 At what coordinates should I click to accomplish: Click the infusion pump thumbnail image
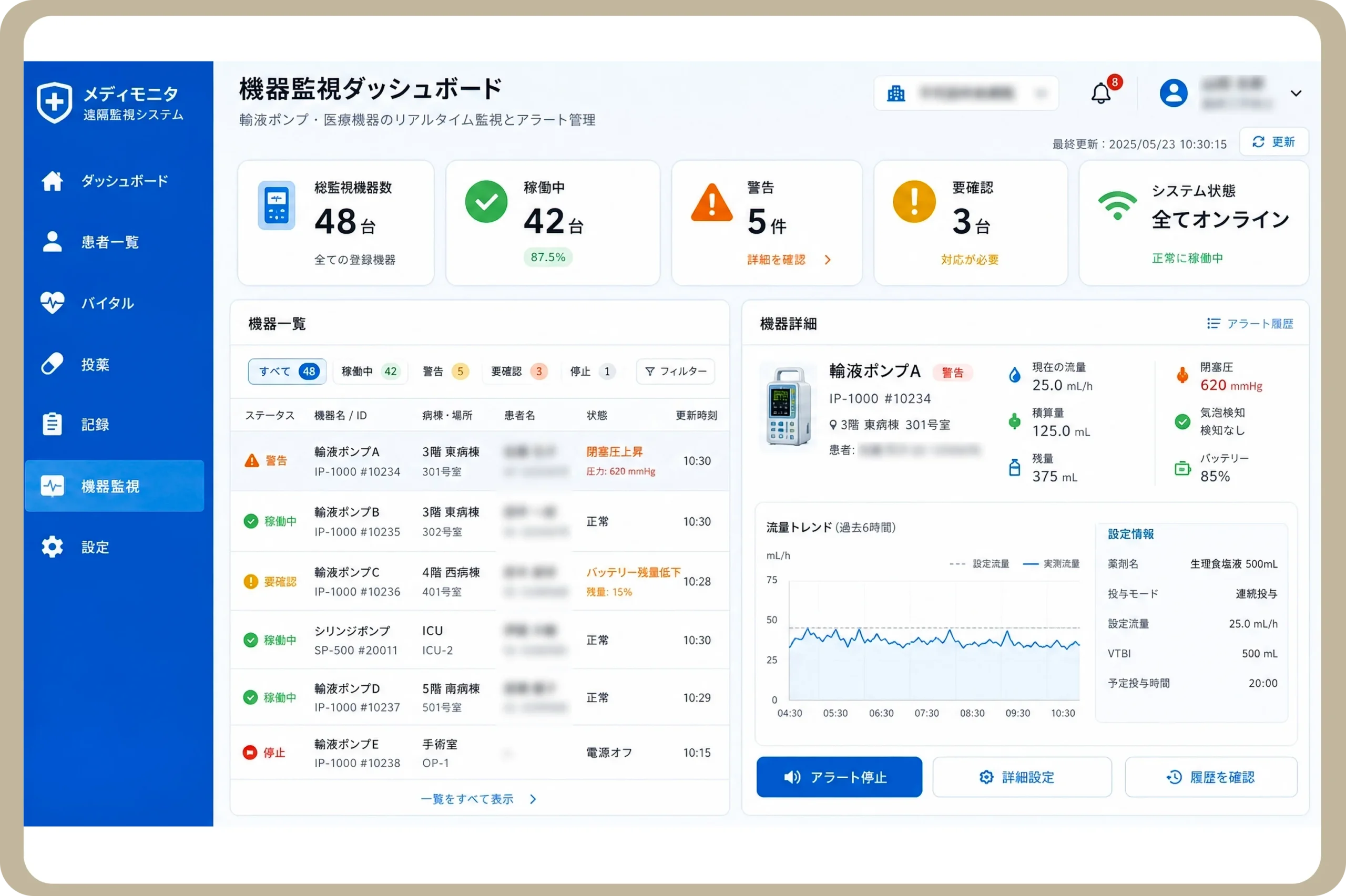click(x=789, y=407)
